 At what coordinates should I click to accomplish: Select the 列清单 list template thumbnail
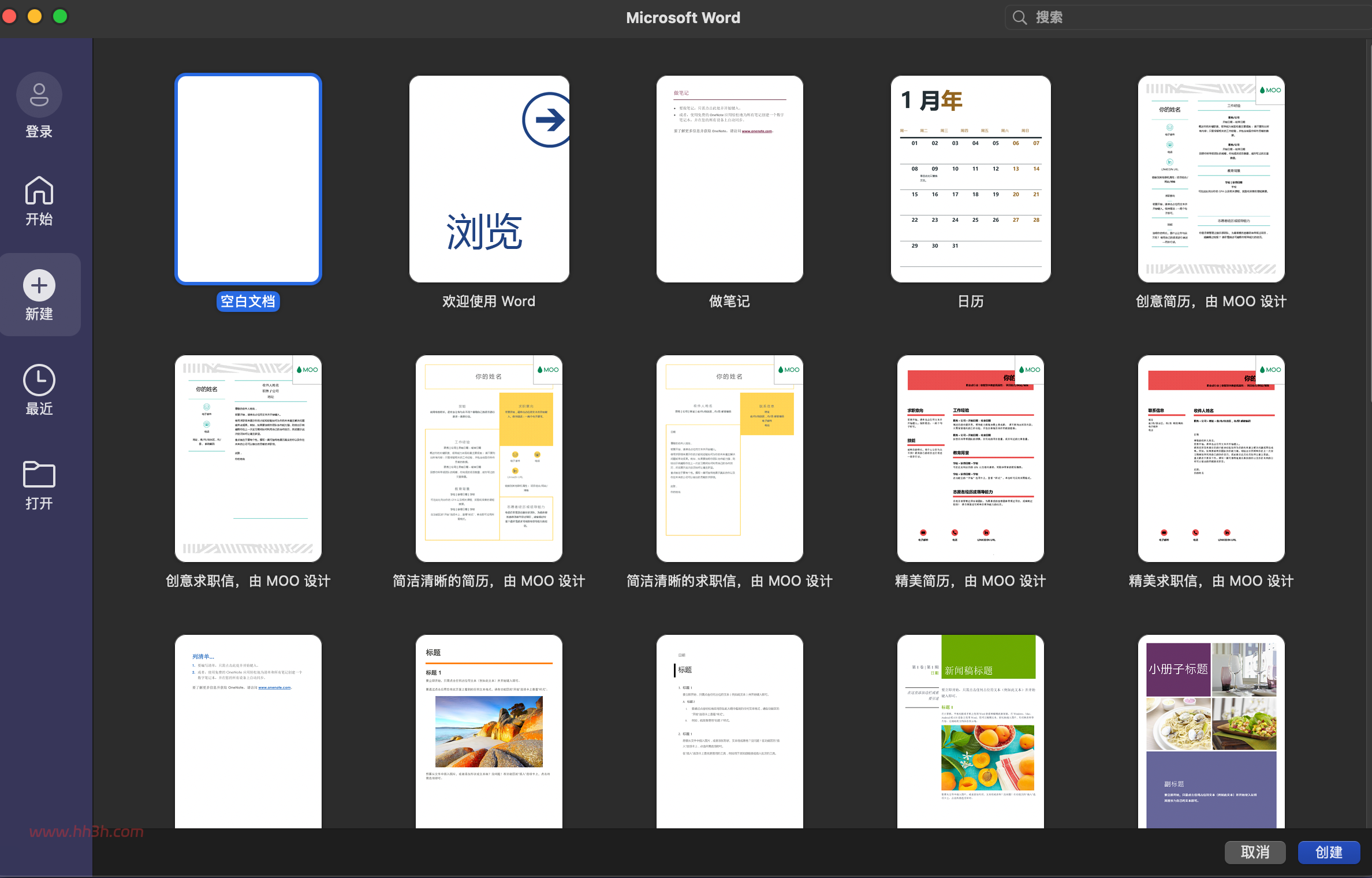(x=248, y=731)
